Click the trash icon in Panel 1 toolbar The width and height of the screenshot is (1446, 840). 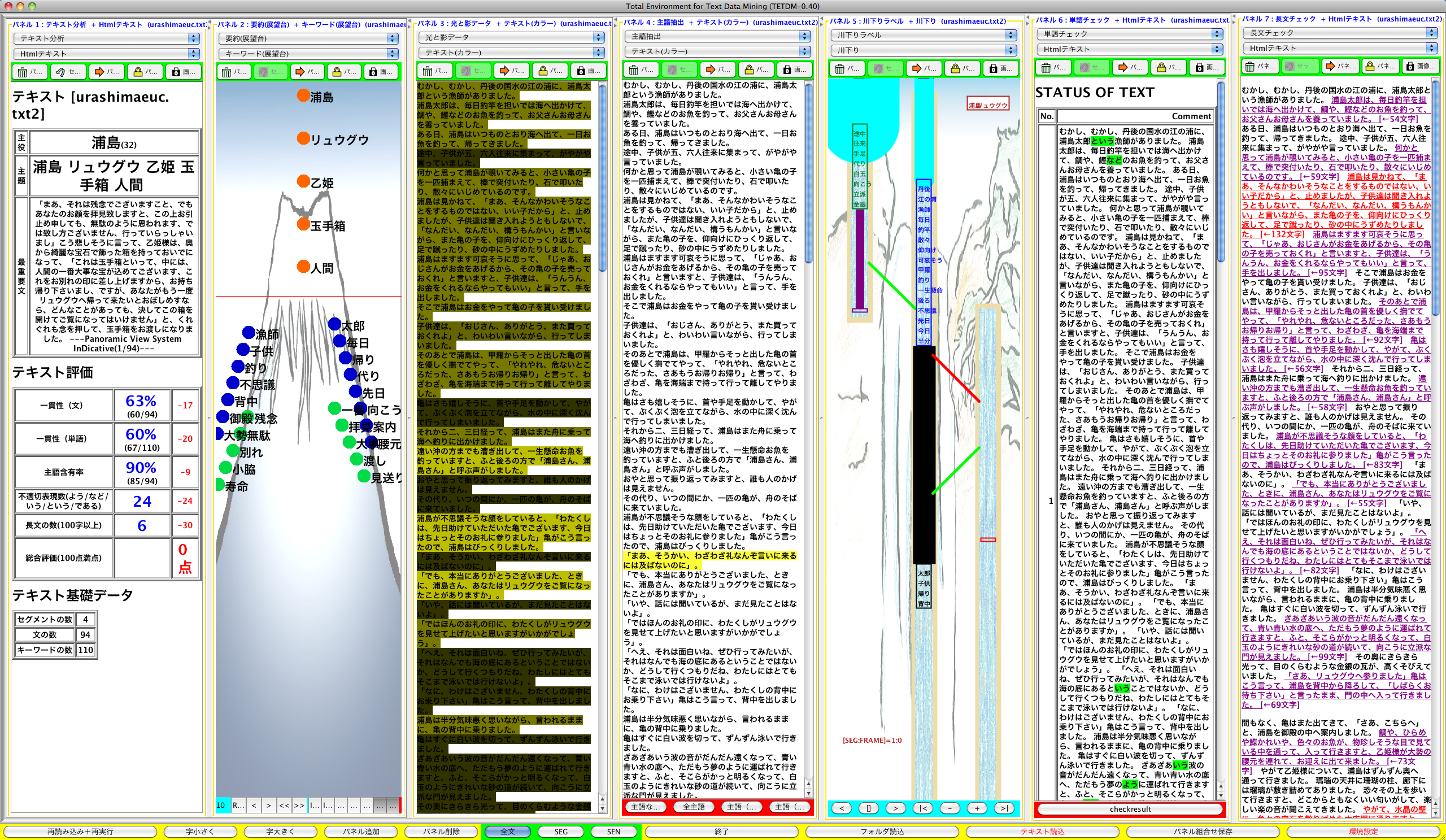tap(23, 72)
